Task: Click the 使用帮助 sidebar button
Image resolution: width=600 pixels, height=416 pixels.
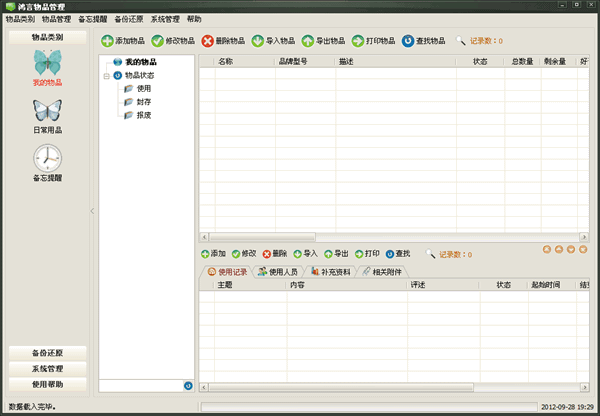Action: pos(47,384)
